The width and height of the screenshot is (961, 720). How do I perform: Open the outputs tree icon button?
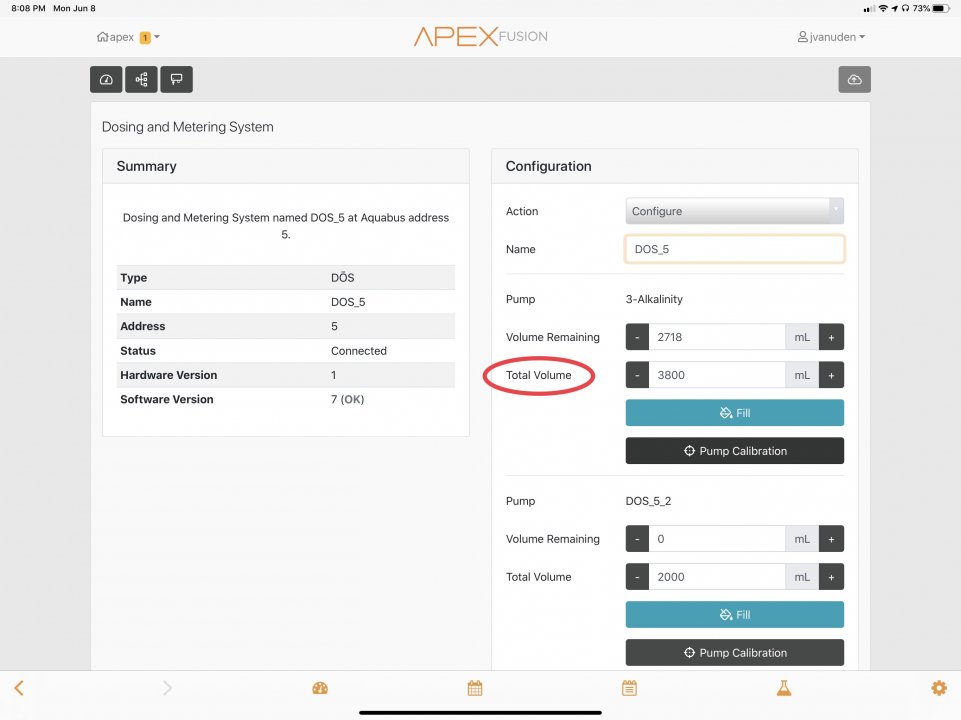click(x=142, y=80)
